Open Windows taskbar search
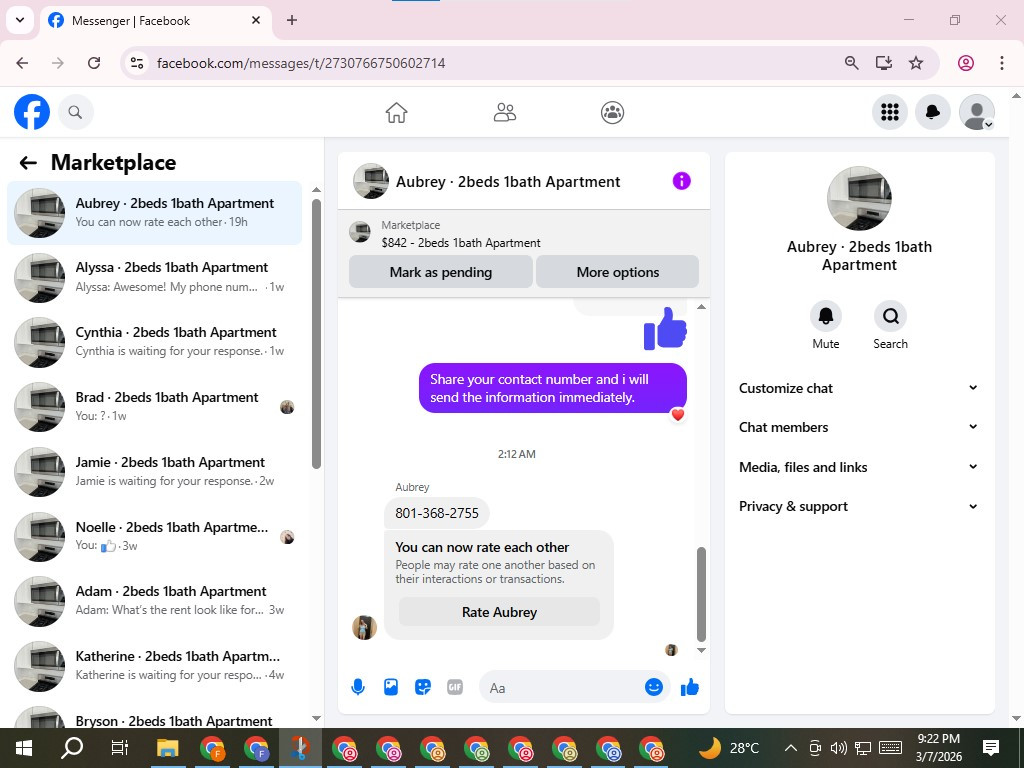The image size is (1024, 768). point(72,748)
